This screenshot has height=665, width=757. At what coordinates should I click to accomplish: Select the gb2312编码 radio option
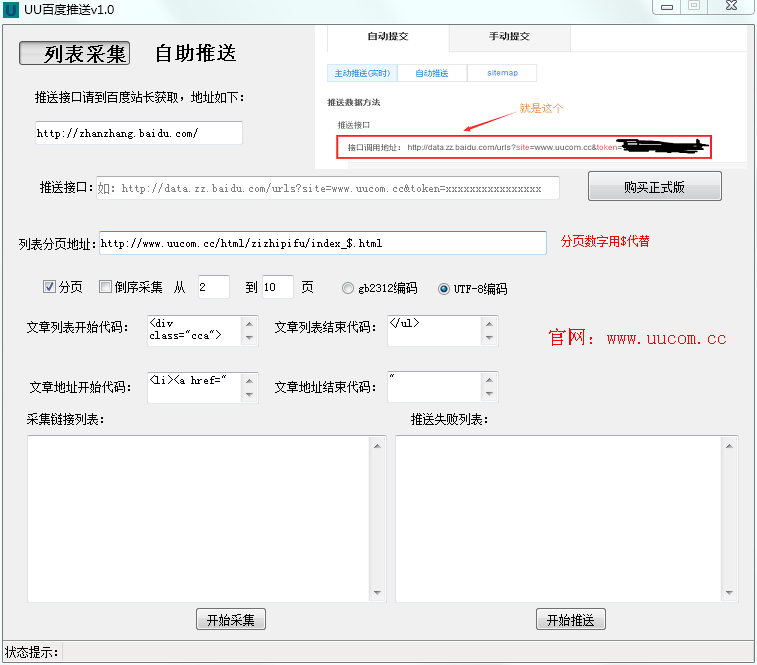coord(348,288)
